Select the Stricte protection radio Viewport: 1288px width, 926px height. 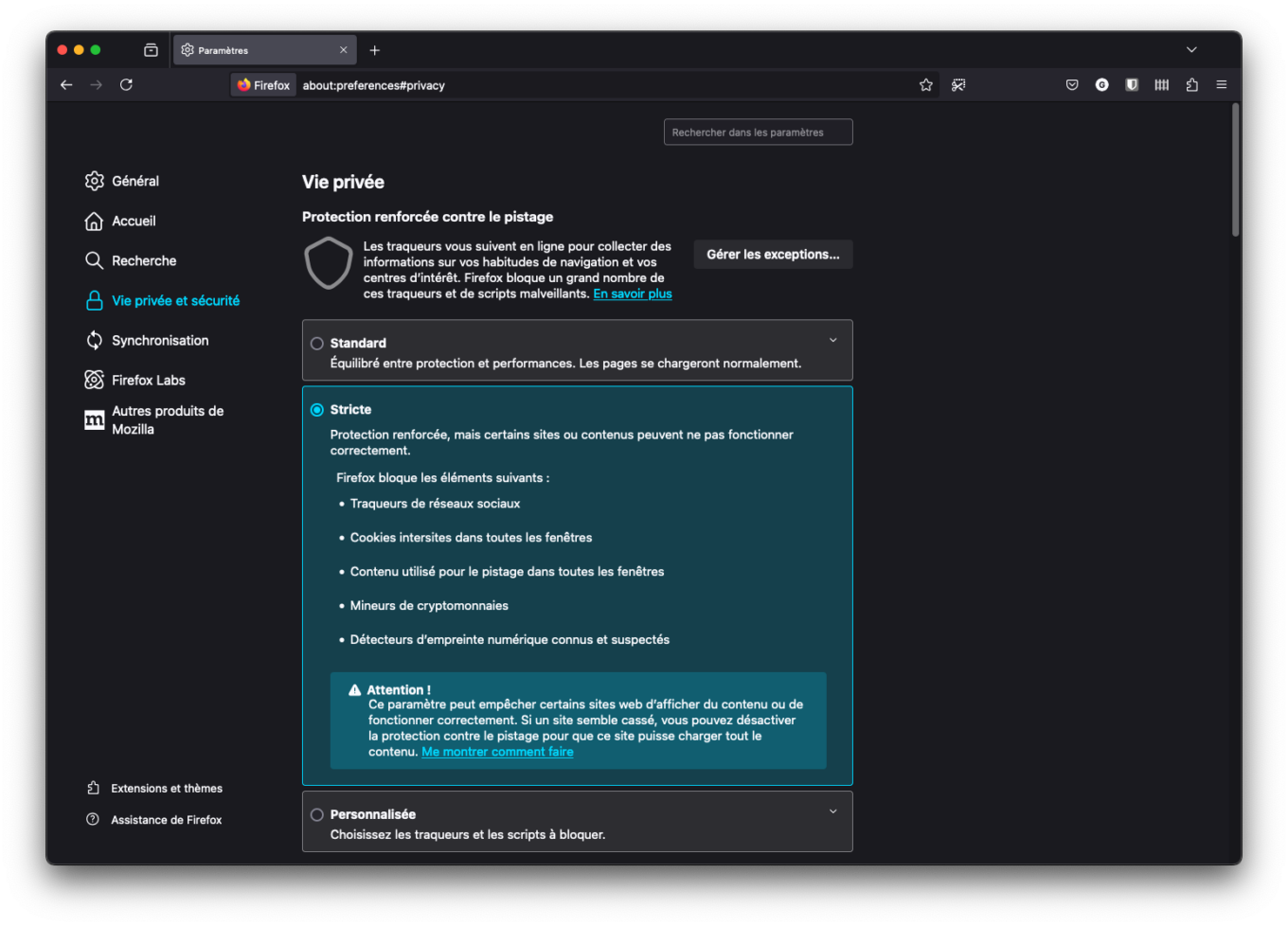(317, 410)
